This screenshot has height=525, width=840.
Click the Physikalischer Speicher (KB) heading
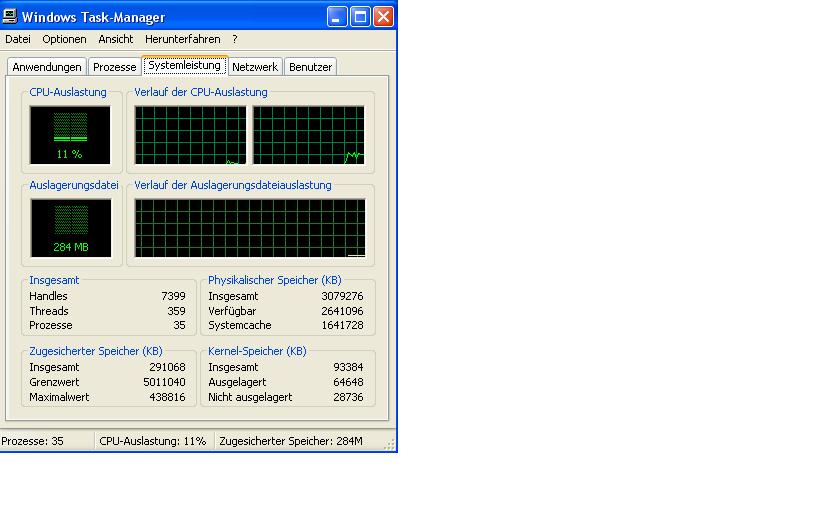[x=275, y=280]
